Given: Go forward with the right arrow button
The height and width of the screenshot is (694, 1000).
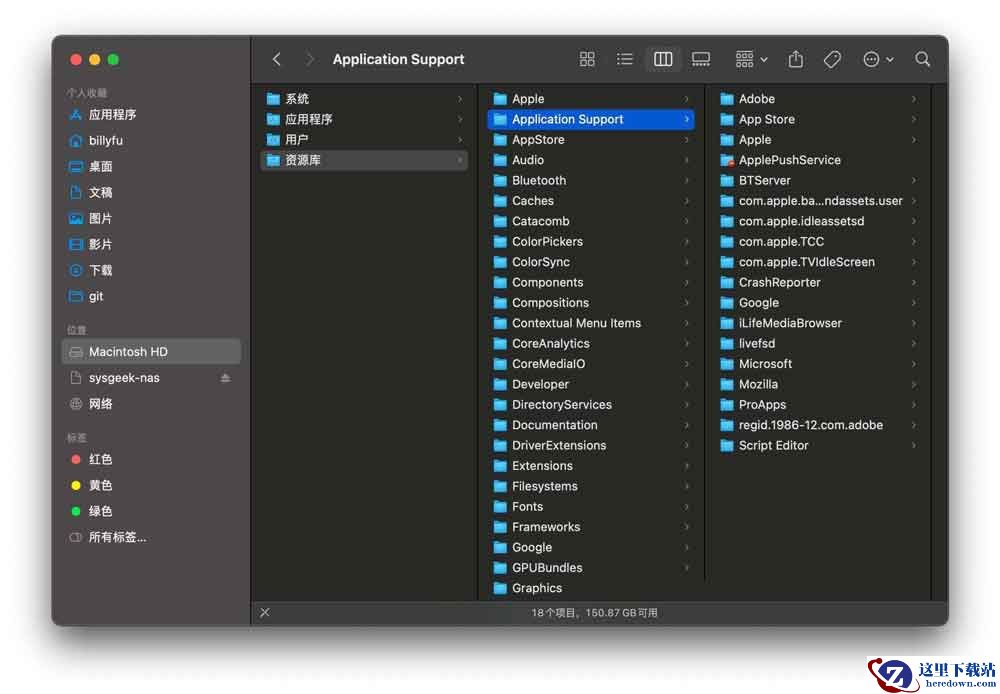Looking at the screenshot, I should [x=310, y=59].
